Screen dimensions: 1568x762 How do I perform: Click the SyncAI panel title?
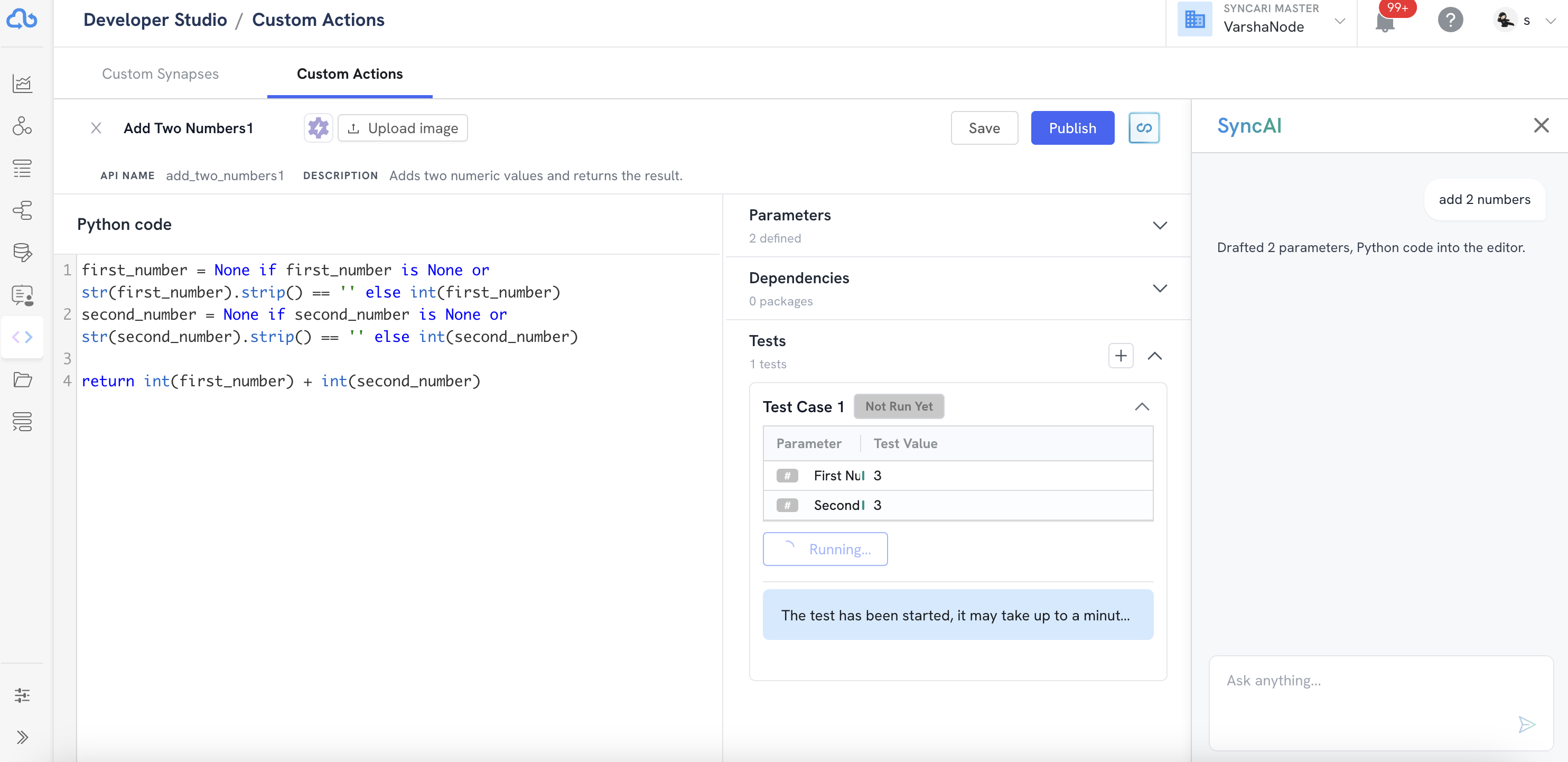(1249, 125)
